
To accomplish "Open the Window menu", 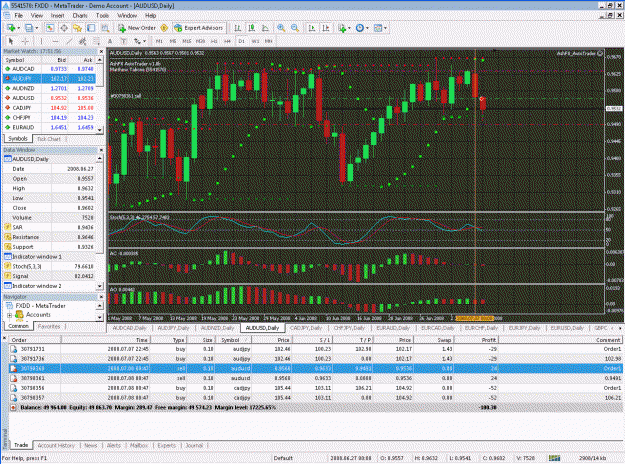I will (x=127, y=16).
